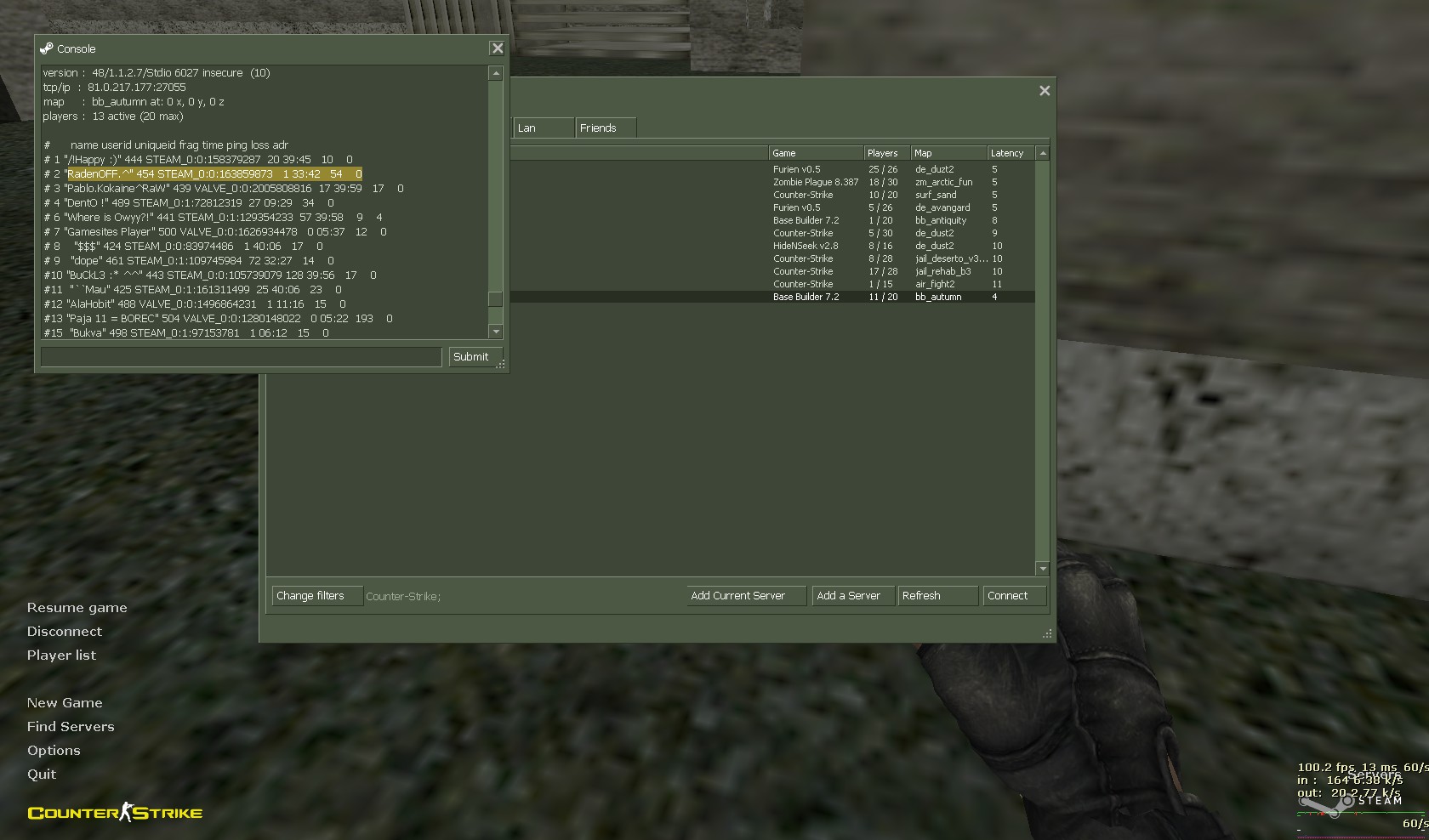Click the "Paja 11 = BOREC" console line
This screenshot has height=840, width=1429.
(219, 318)
